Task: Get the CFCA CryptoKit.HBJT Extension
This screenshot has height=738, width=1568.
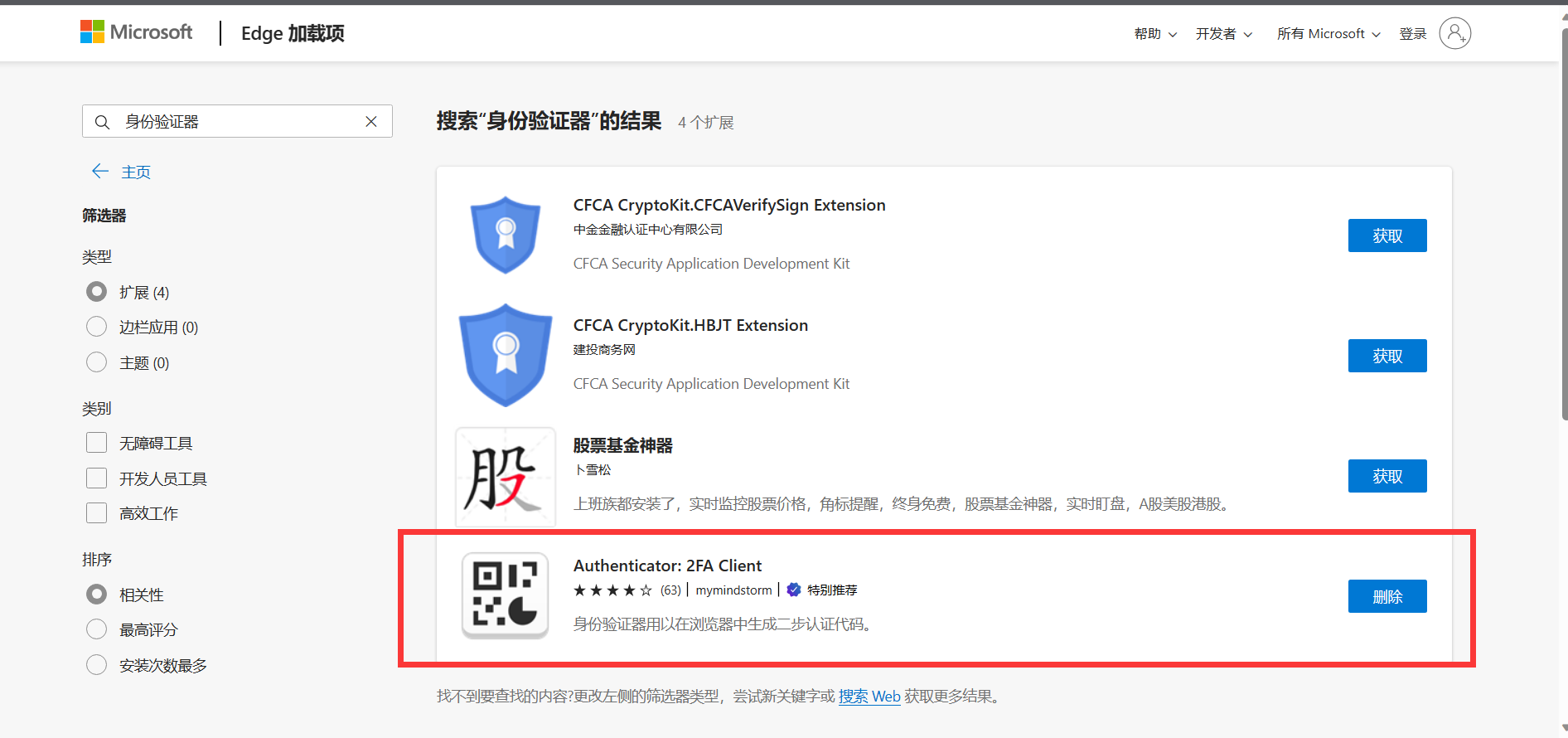Action: (1387, 356)
